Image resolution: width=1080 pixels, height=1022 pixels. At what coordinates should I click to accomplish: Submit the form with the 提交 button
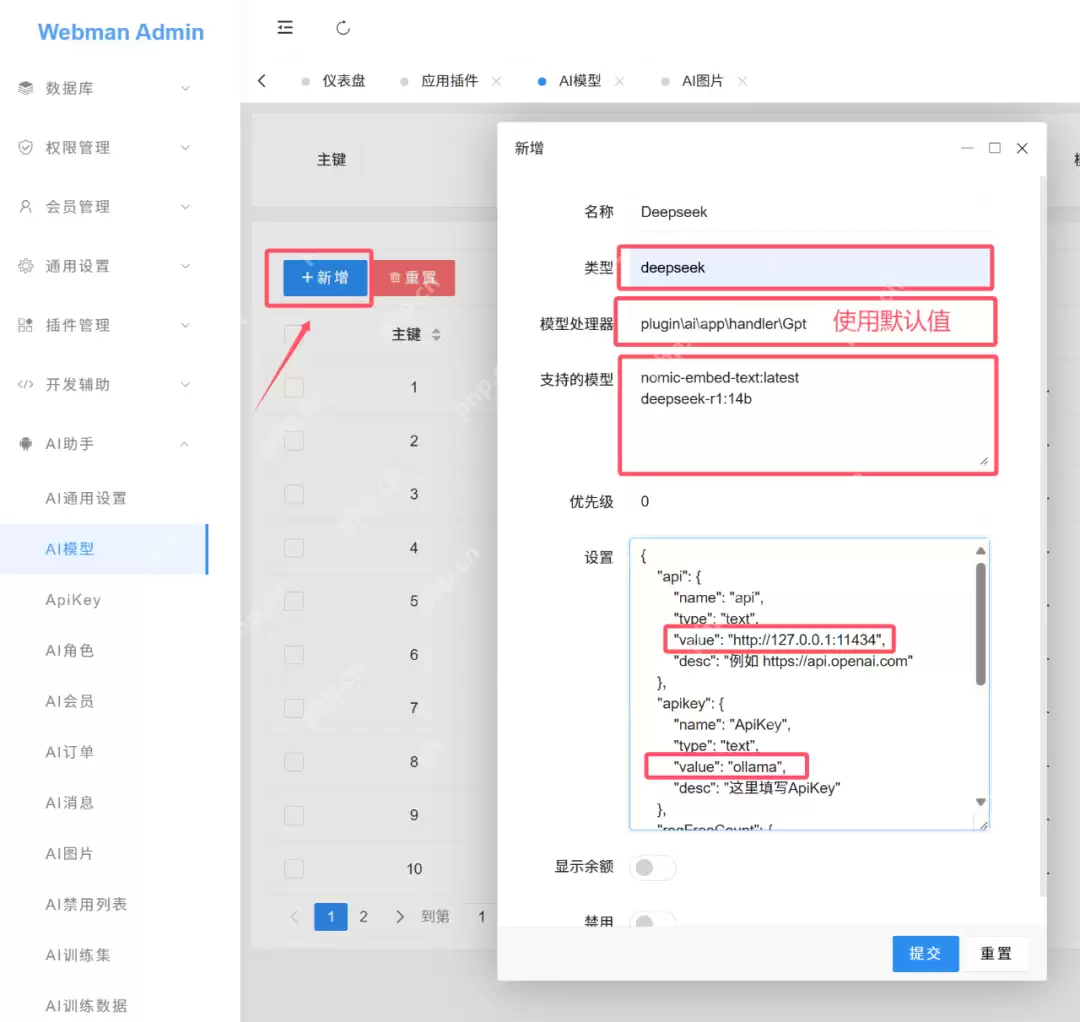point(924,953)
